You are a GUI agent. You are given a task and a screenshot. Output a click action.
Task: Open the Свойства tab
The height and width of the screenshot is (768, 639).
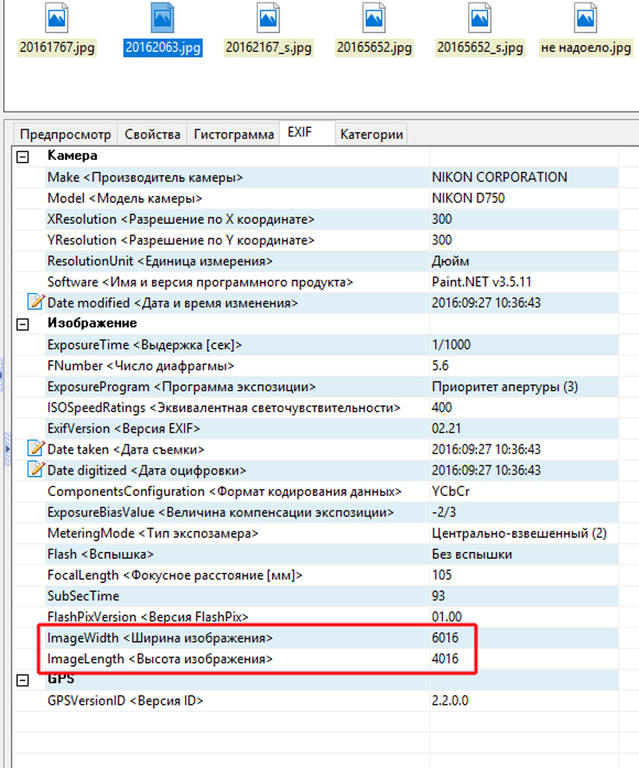click(x=152, y=134)
